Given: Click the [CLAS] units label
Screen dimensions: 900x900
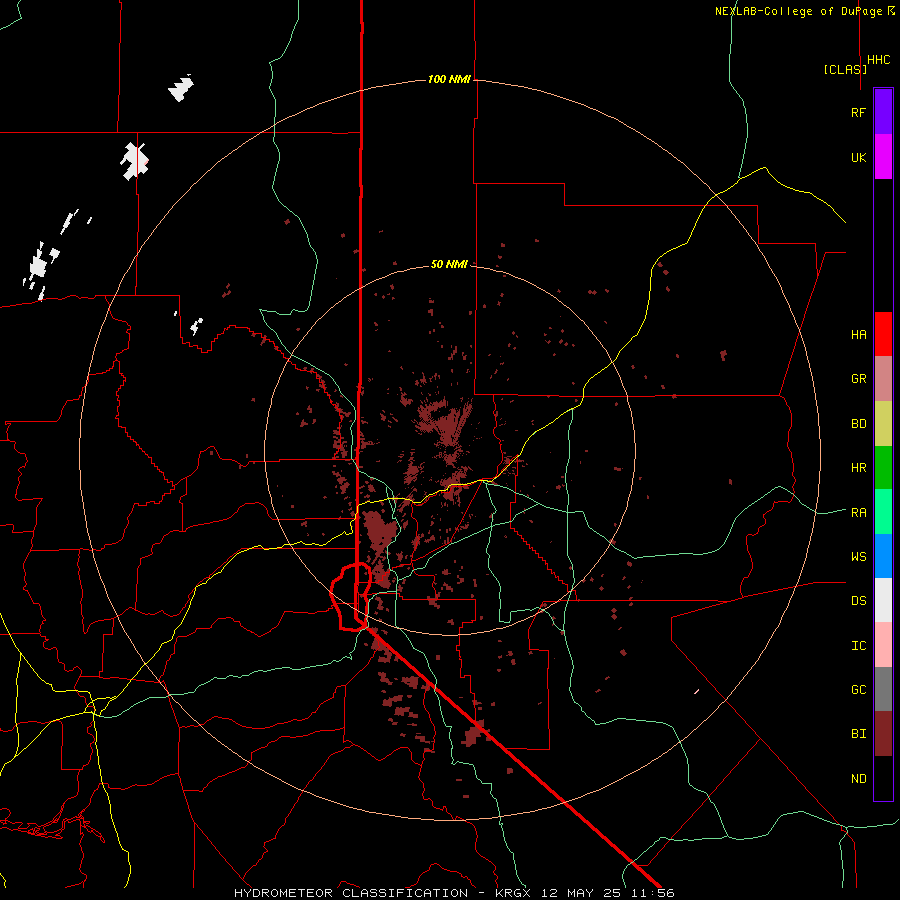Looking at the screenshot, I should pos(845,69).
